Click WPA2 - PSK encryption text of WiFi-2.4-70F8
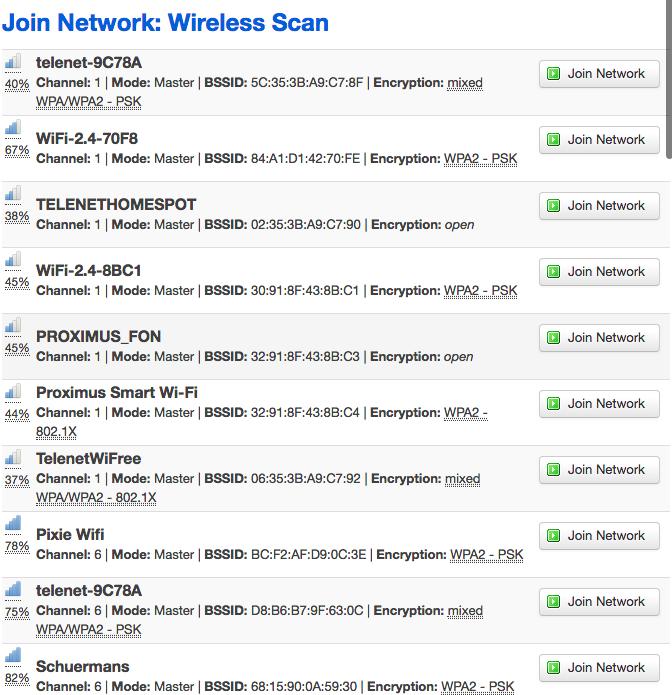Screen dimensions: 672x695 tap(480, 159)
